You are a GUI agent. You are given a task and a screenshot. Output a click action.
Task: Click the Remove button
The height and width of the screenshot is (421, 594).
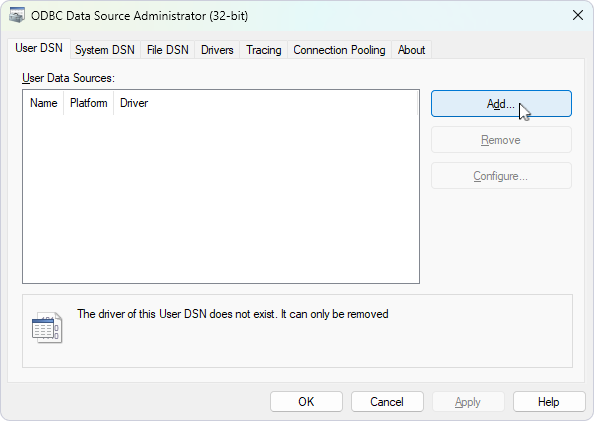[x=501, y=140]
